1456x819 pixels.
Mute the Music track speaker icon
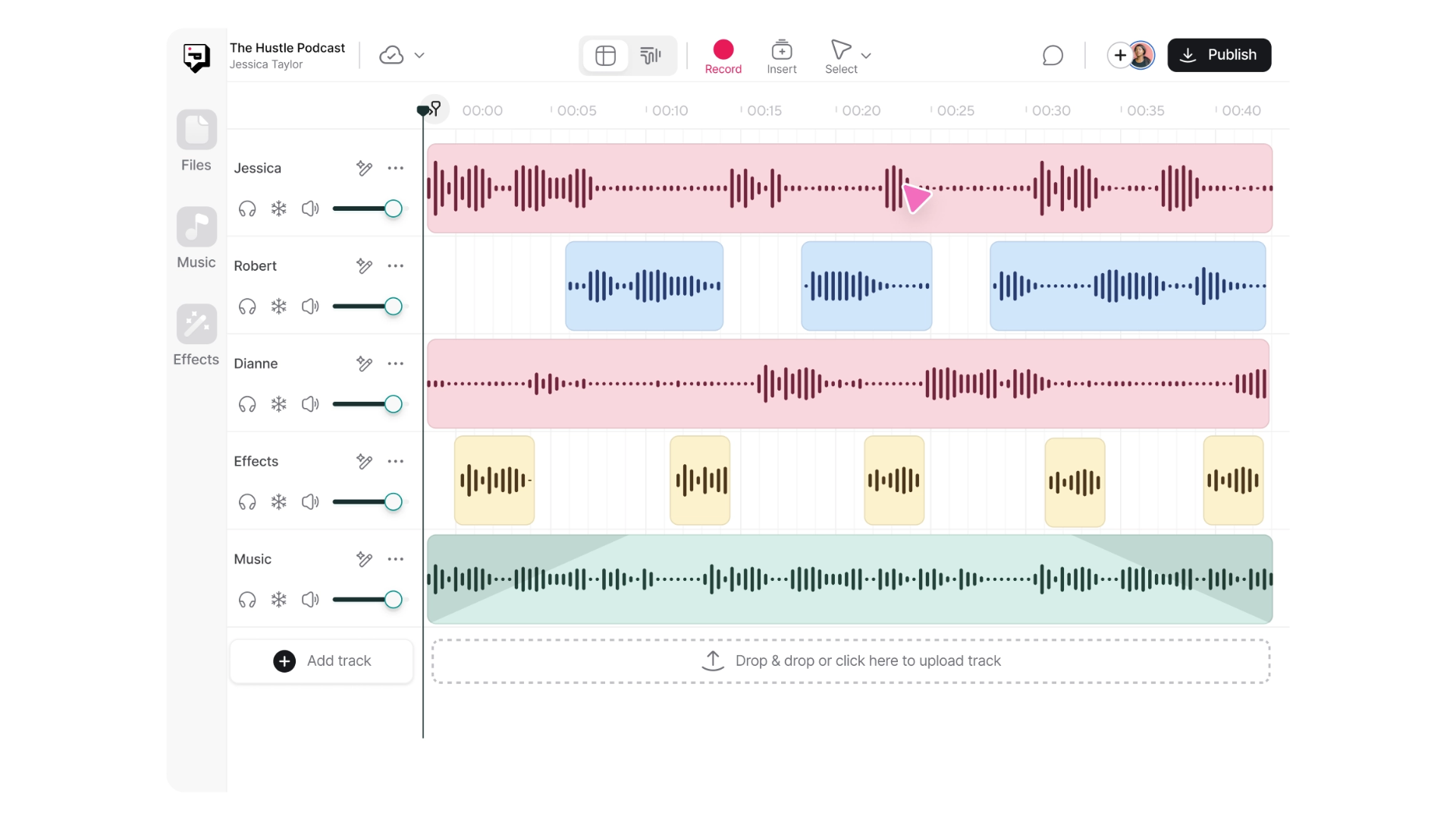click(x=310, y=600)
